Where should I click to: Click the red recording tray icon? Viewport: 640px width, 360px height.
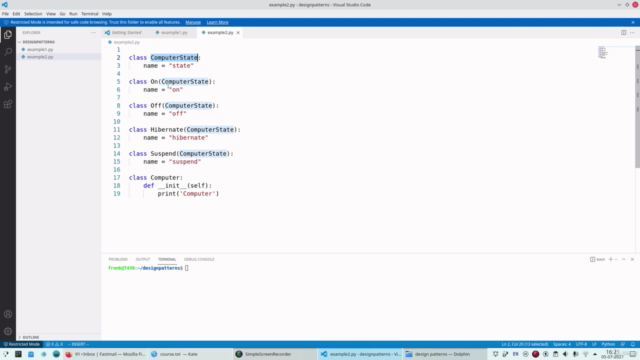(x=536, y=354)
